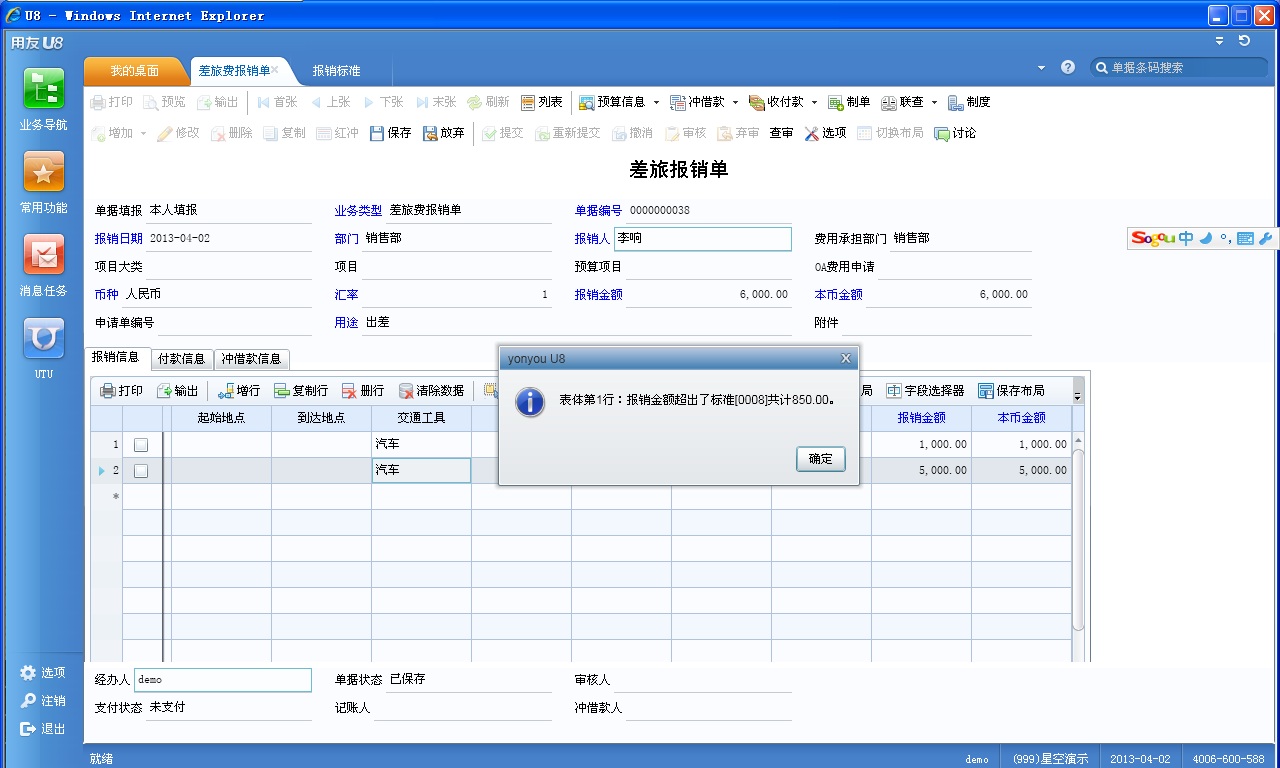Tick the checkbox in grid row 1
Screen dimensions: 1280x768
[x=141, y=445]
